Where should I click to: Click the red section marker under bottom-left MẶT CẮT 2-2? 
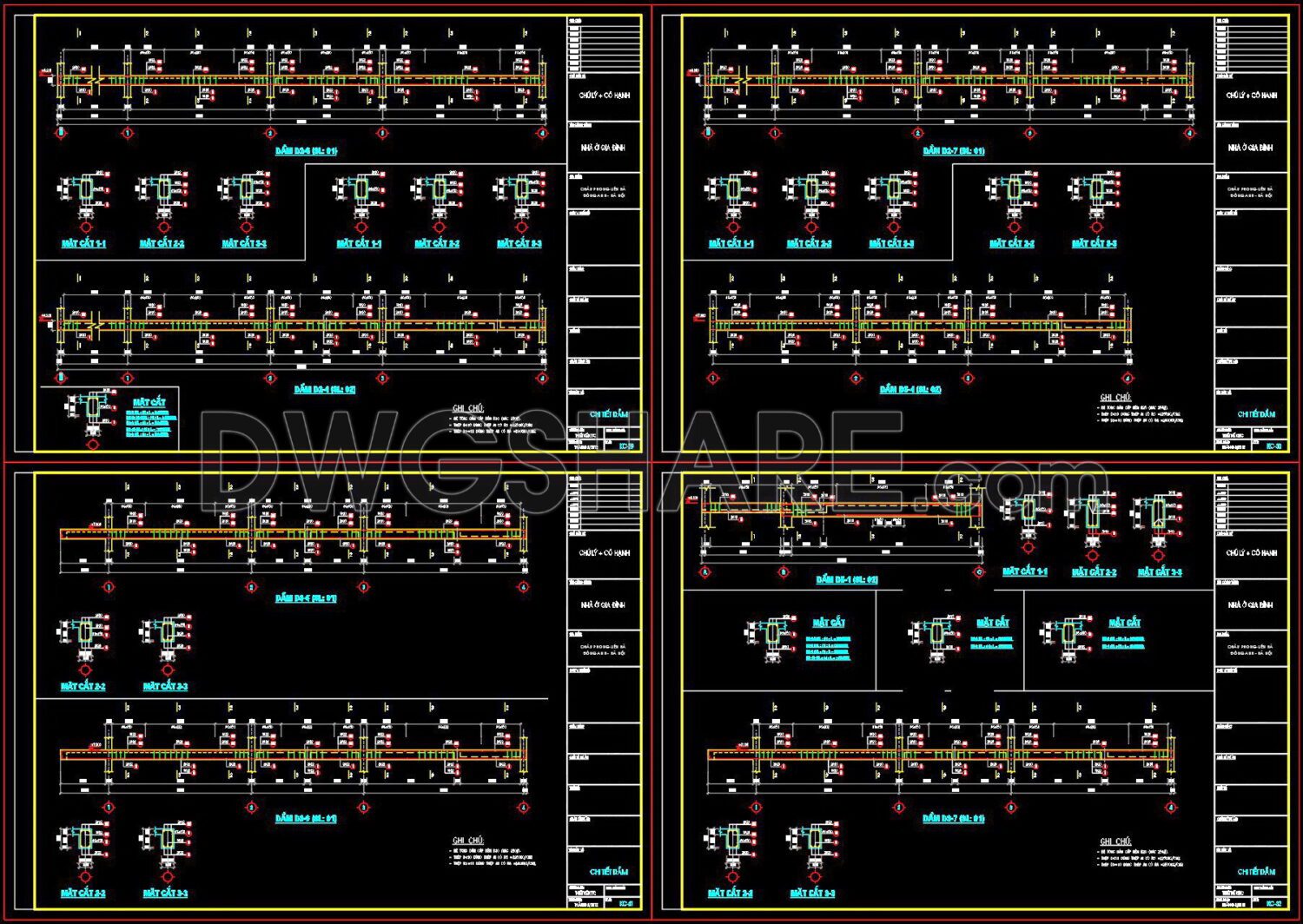point(84,669)
